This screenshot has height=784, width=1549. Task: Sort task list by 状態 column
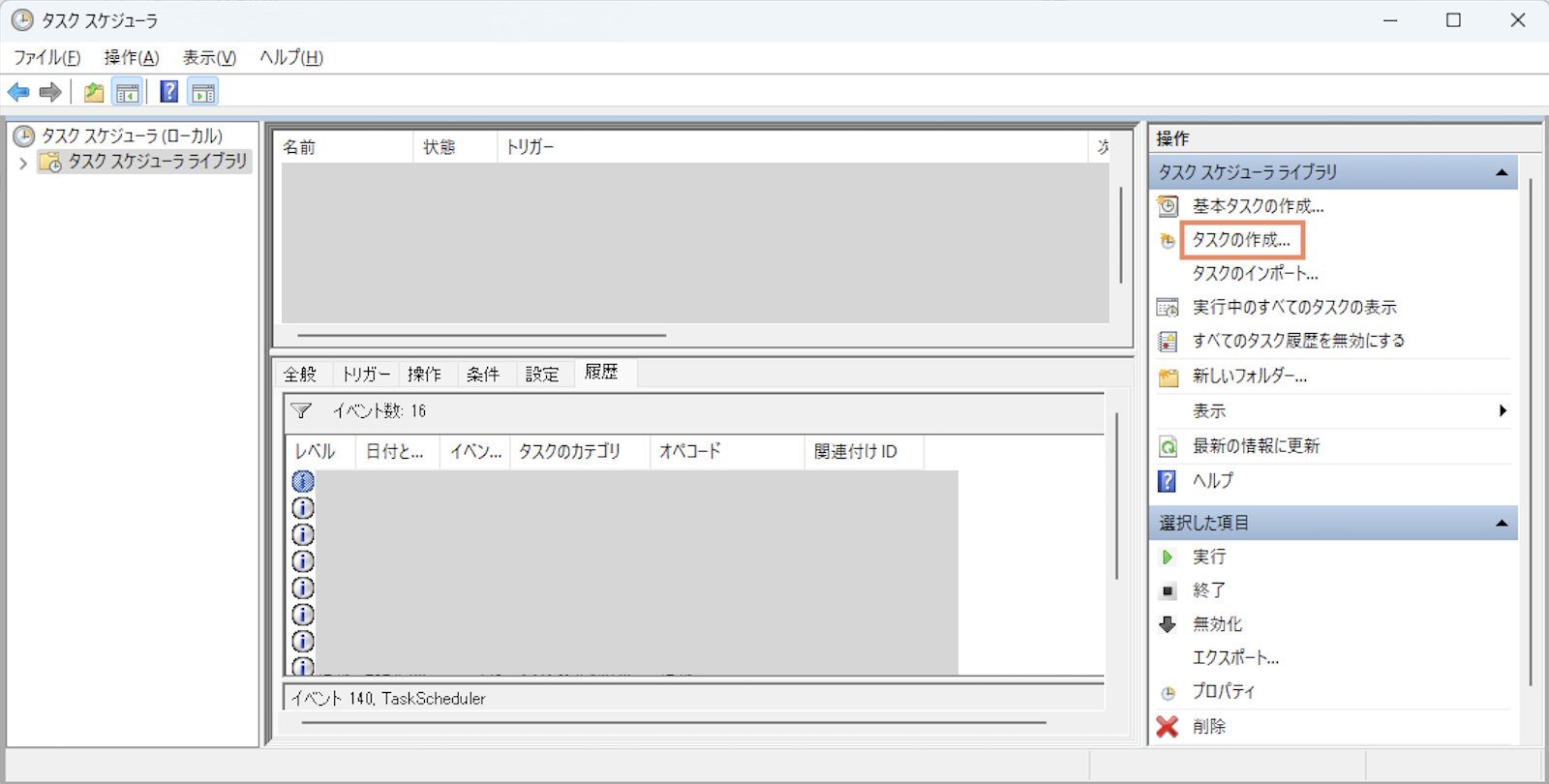455,147
